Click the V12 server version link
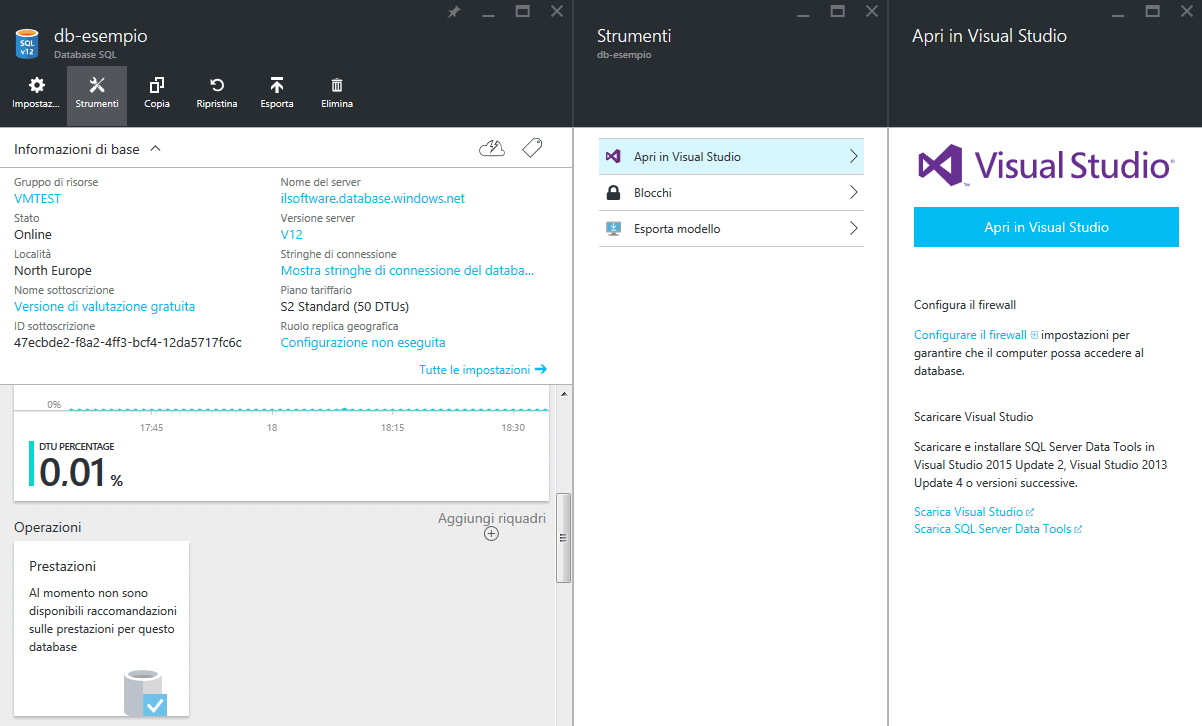Image resolution: width=1202 pixels, height=726 pixels. 291,234
